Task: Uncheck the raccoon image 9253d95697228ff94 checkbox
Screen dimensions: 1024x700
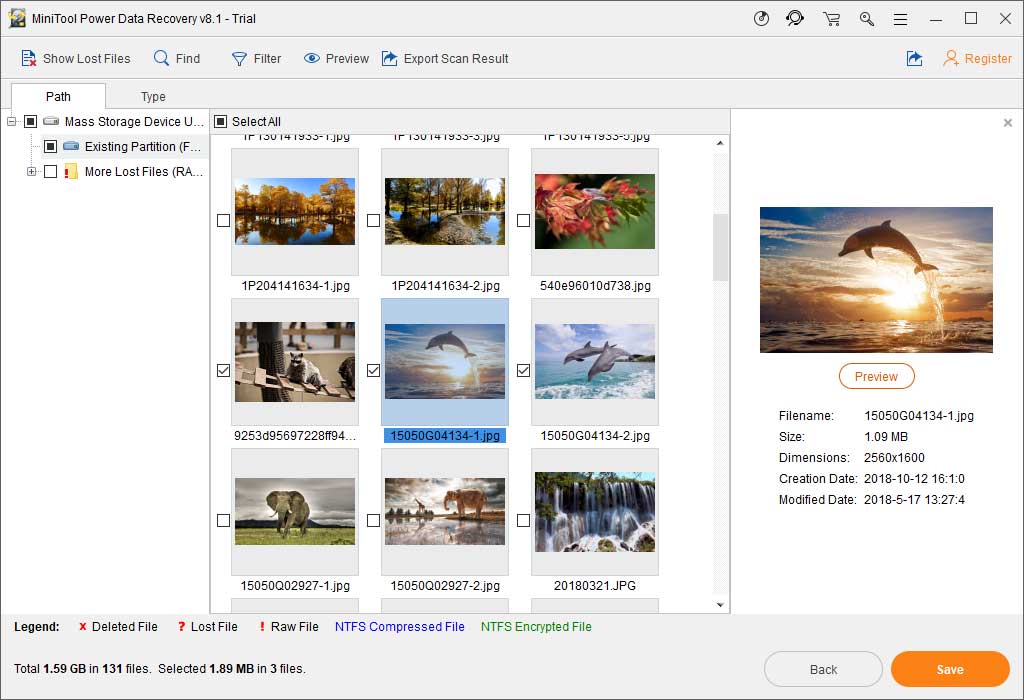Action: 223,370
